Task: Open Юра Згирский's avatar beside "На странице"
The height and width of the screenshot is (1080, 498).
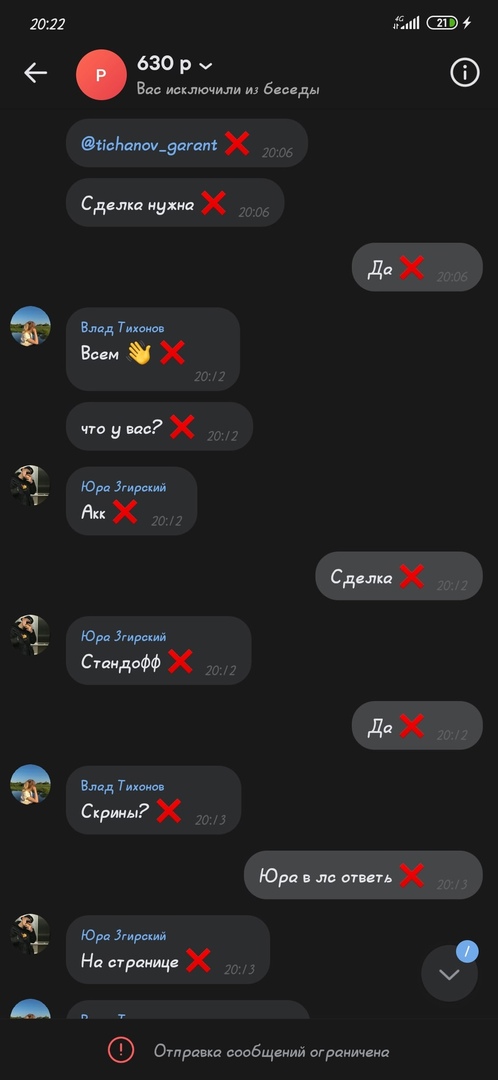Action: [x=30, y=934]
